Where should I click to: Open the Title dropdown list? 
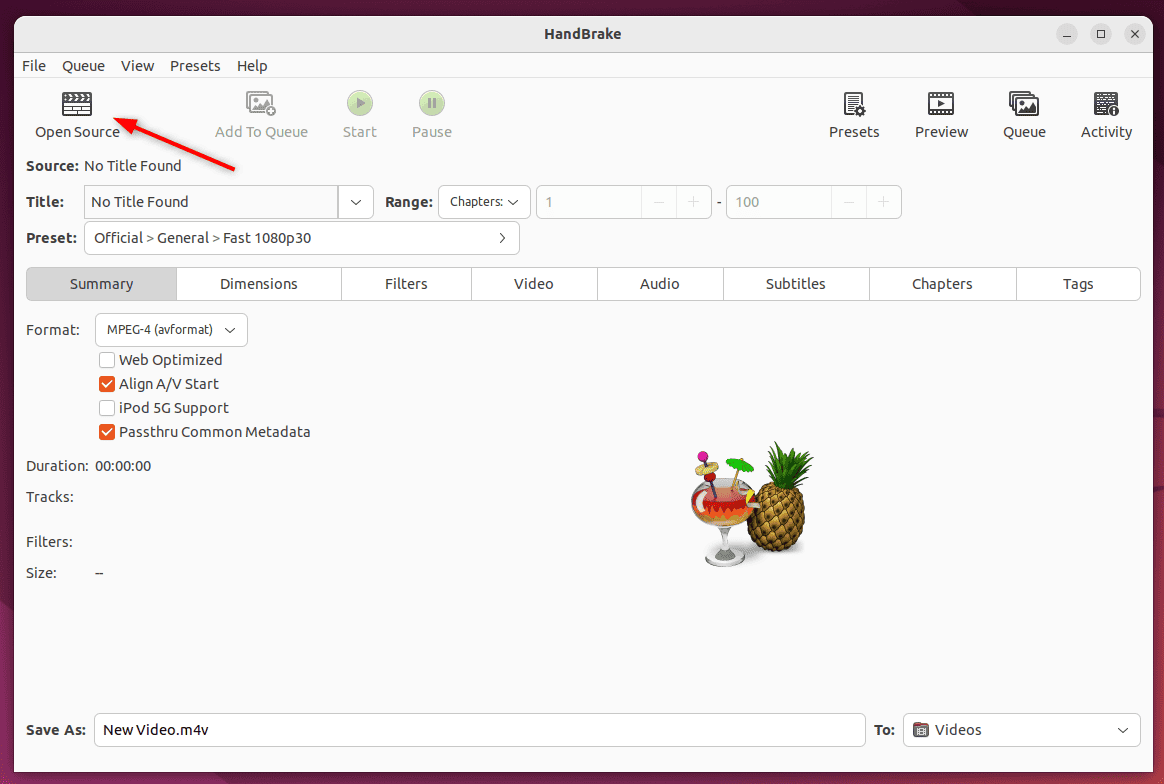pyautogui.click(x=355, y=201)
